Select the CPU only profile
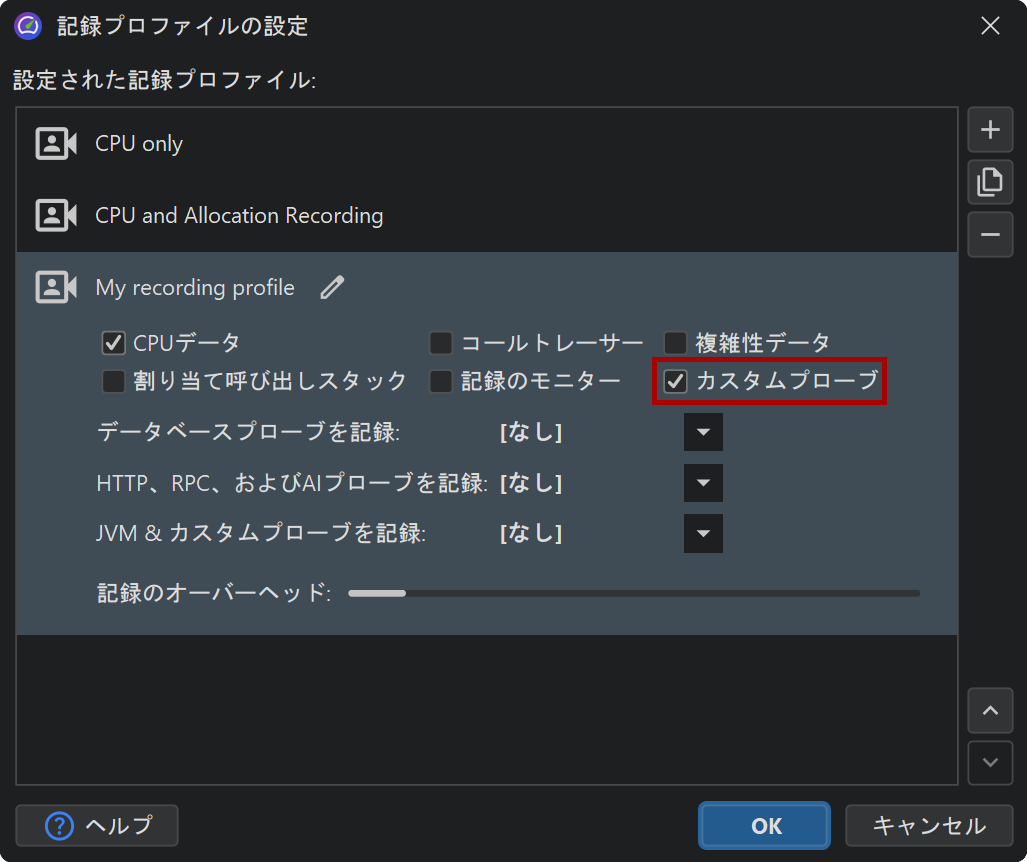The image size is (1027, 862). [x=487, y=143]
